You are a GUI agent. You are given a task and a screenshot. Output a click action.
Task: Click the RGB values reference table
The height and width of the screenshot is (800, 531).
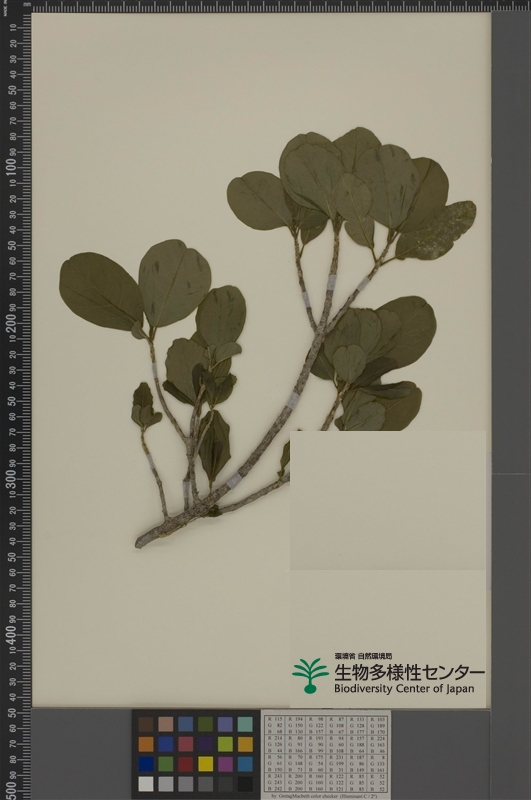326,754
